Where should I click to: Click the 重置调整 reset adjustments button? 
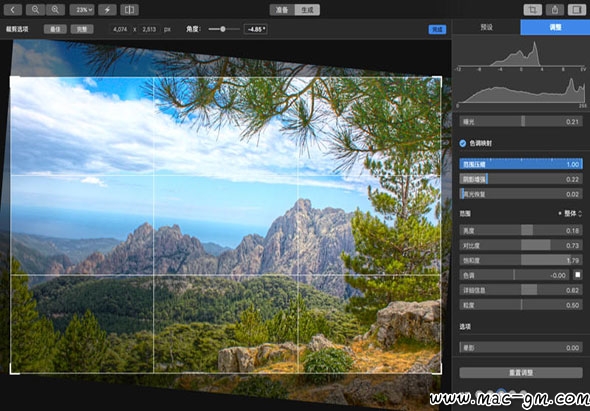[521, 373]
